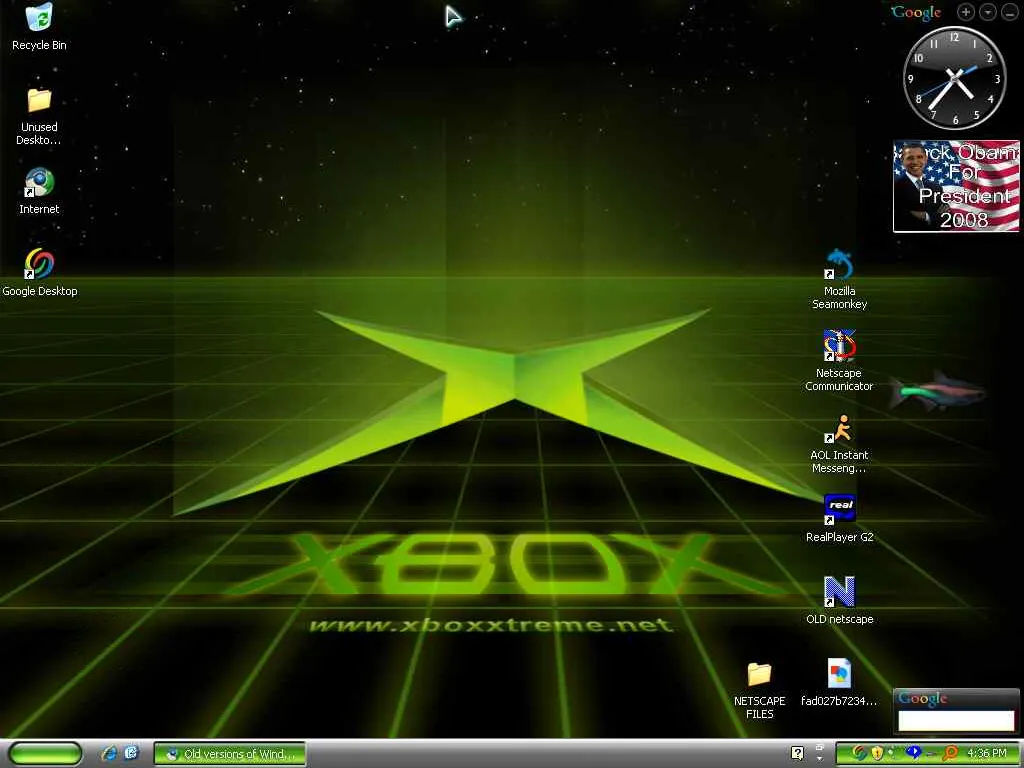Click the green Start button

46,754
